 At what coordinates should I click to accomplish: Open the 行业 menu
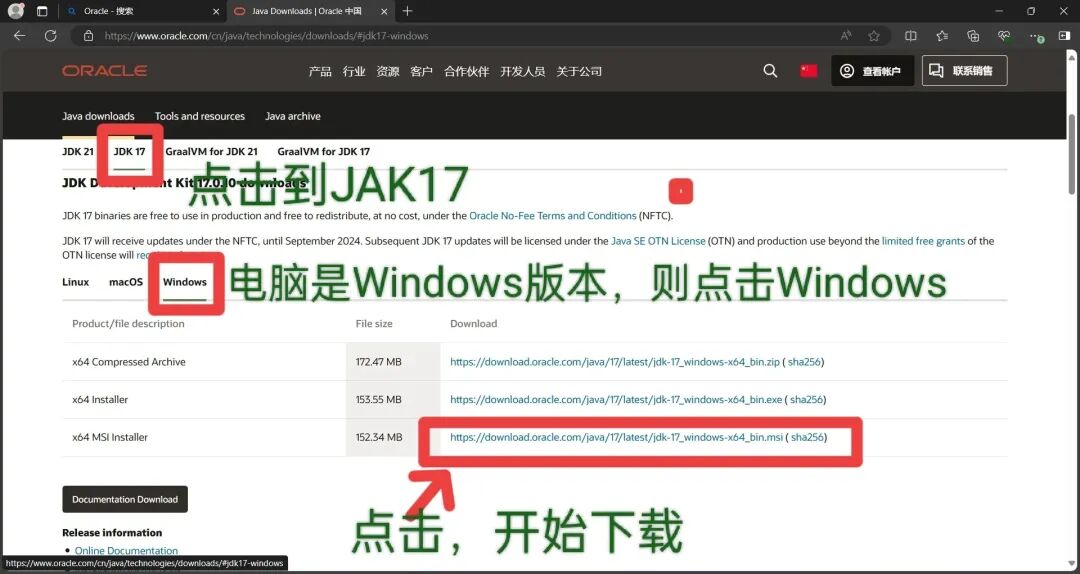tap(354, 72)
